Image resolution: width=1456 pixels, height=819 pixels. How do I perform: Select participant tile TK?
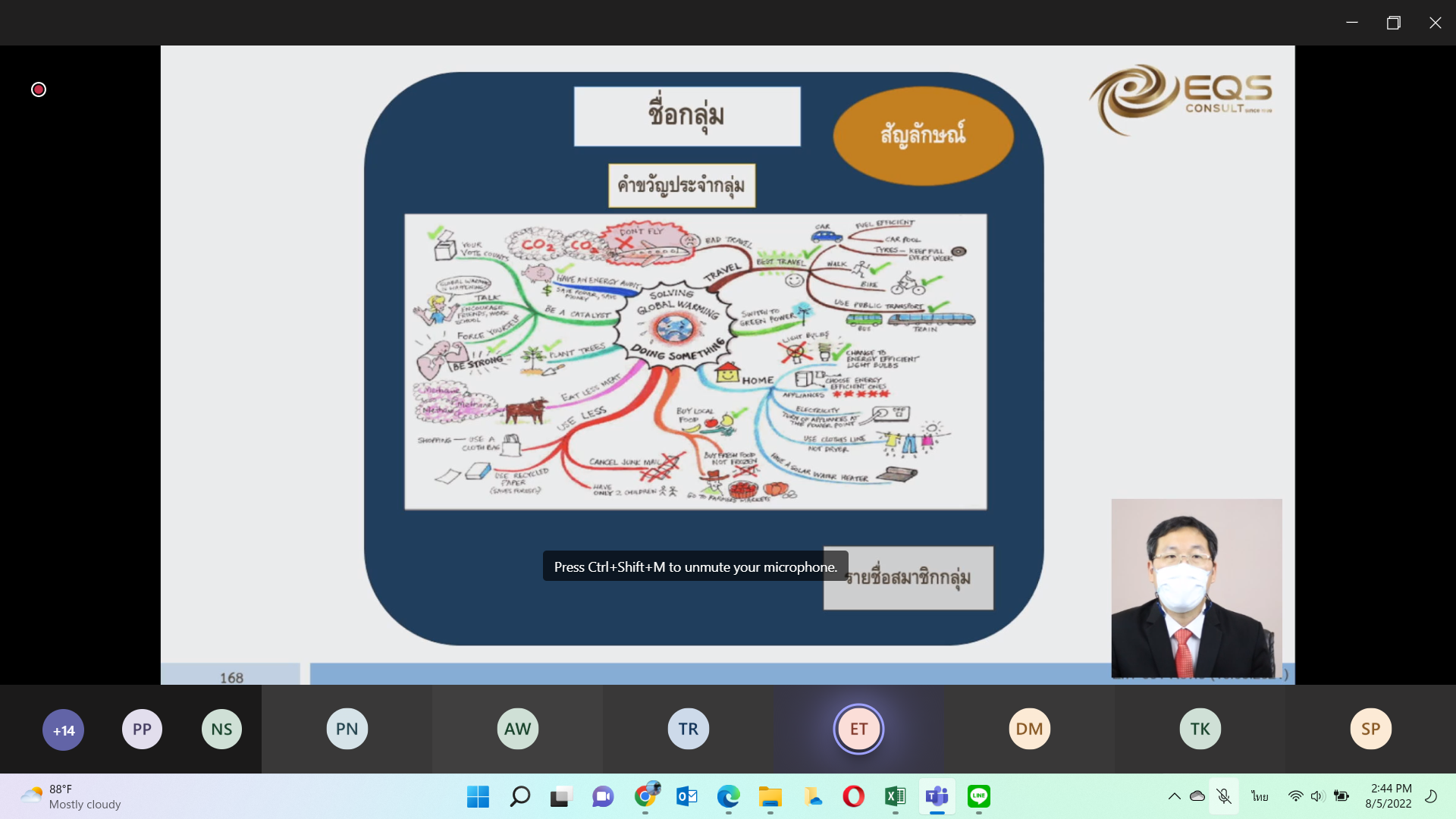1200,729
